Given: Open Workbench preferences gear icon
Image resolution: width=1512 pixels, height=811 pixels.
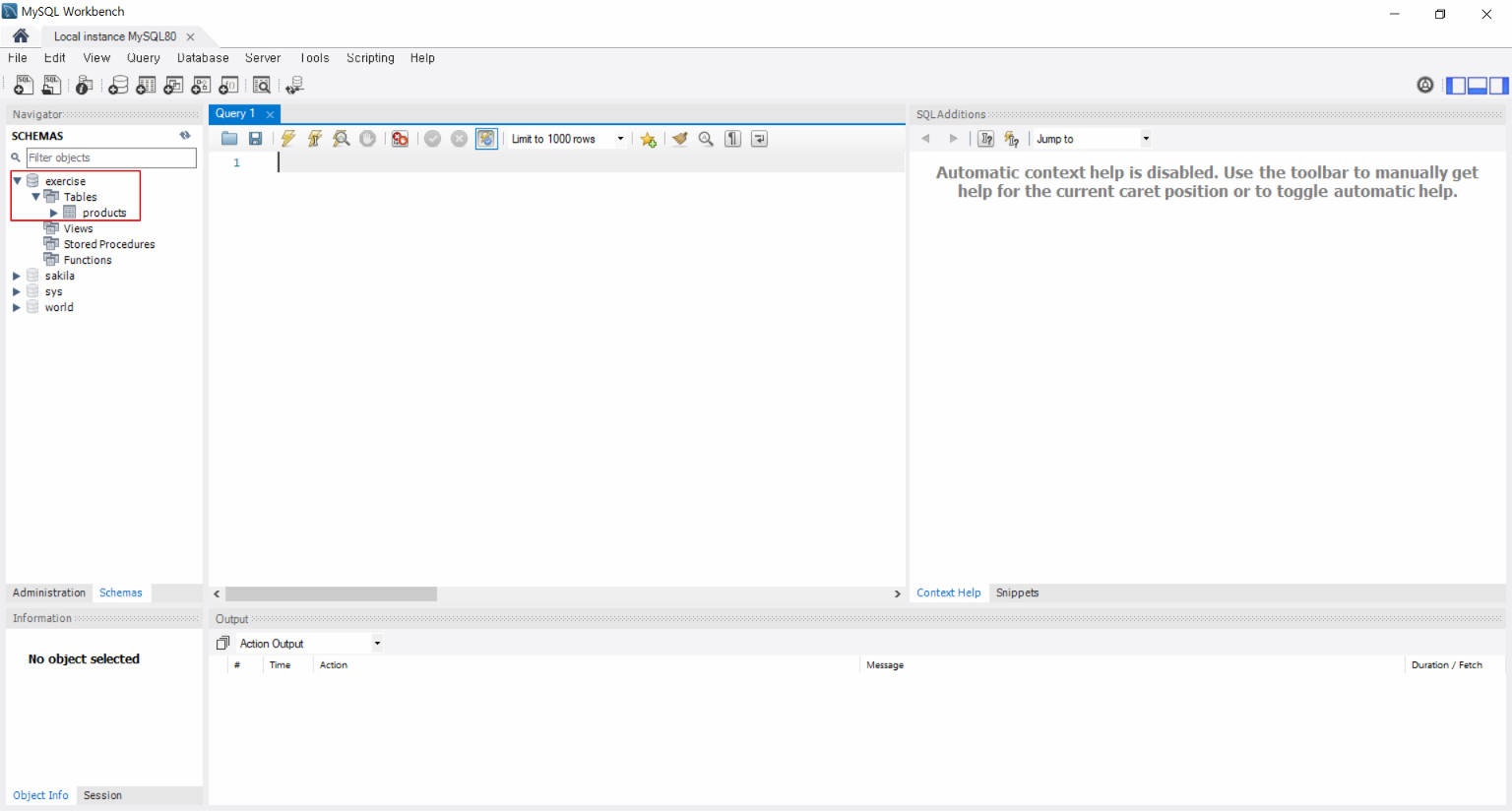Looking at the screenshot, I should point(1425,85).
